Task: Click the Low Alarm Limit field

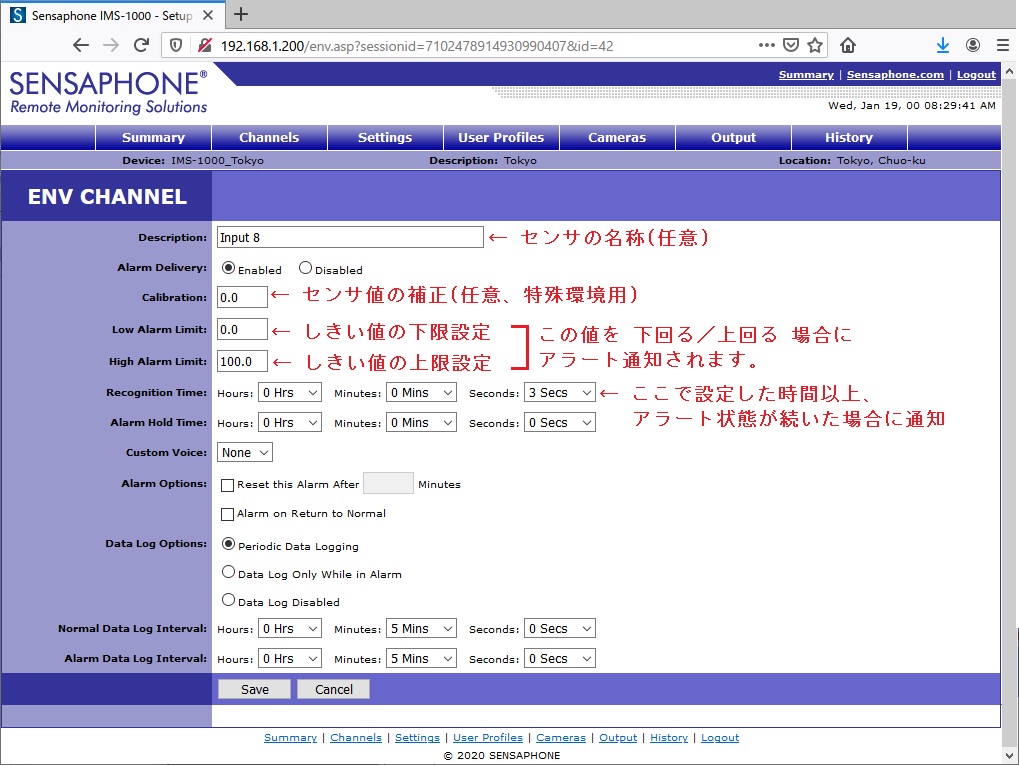Action: pos(242,329)
